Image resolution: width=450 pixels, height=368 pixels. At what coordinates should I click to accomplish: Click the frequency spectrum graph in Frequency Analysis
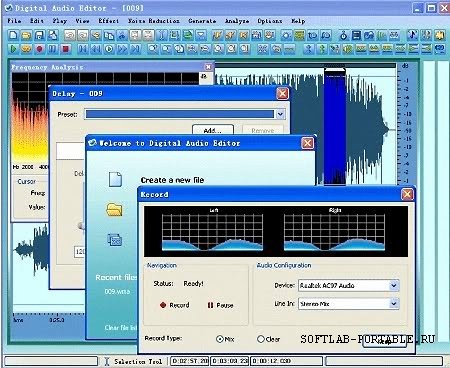point(30,118)
